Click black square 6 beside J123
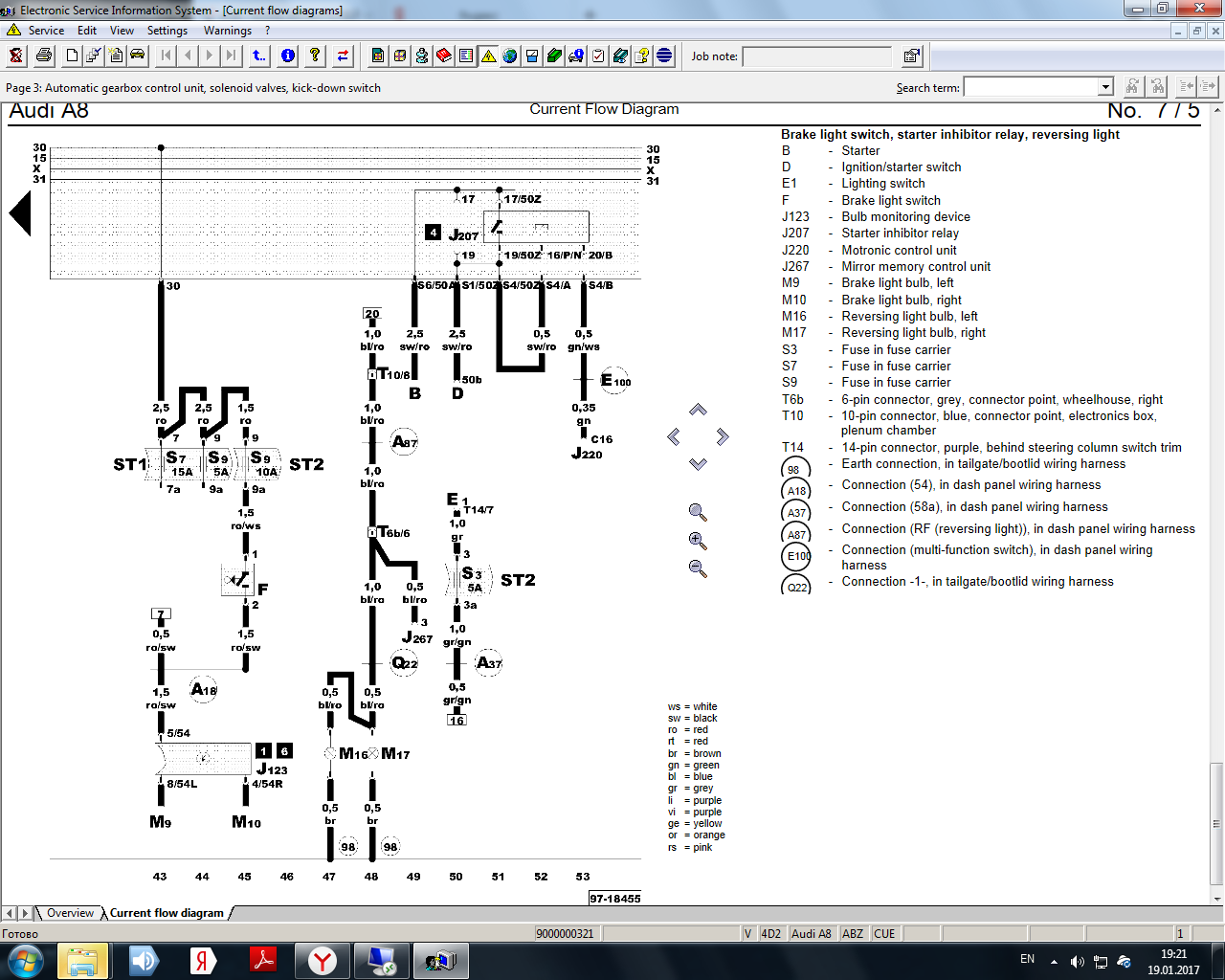 (x=284, y=751)
